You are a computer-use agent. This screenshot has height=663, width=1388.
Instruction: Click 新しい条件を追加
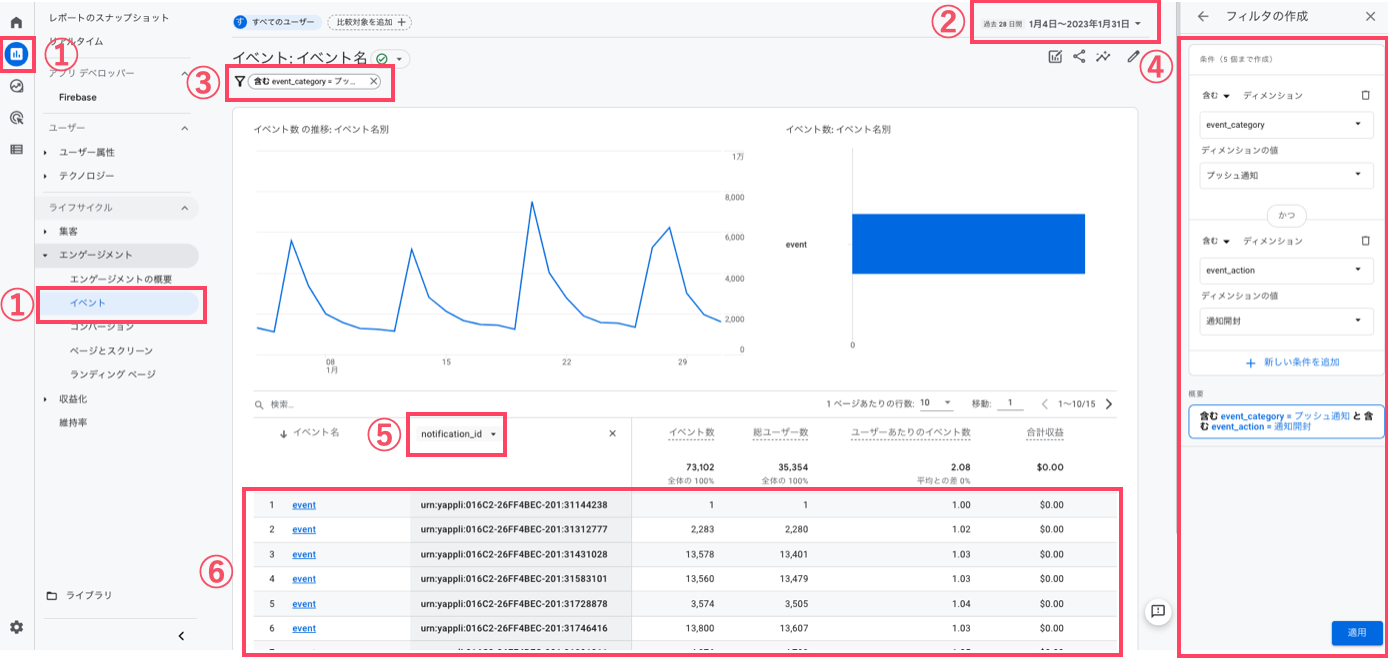(x=1293, y=362)
